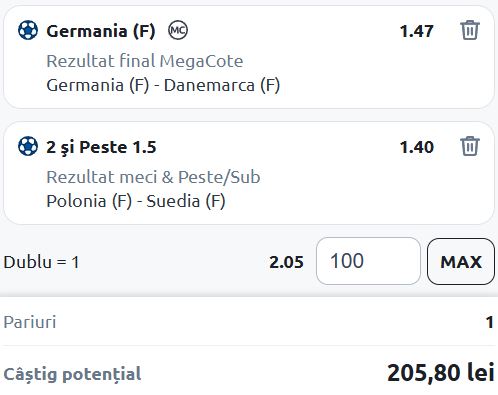Click the Dublu = 1 label
The image size is (498, 395).
click(41, 262)
